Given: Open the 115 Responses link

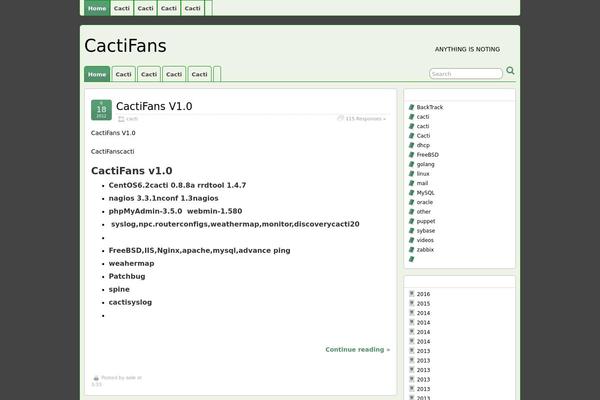Looking at the screenshot, I should click(x=365, y=119).
